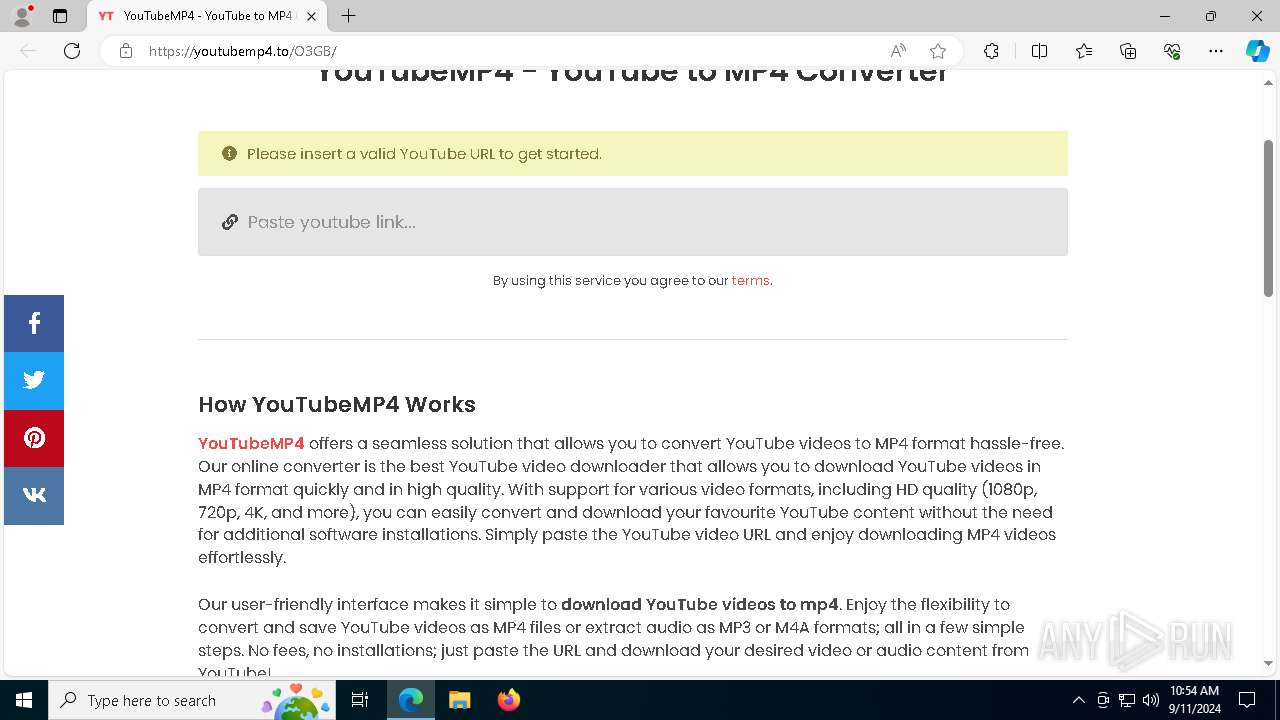
Task: Click the scrollbar down arrow
Action: [1268, 662]
